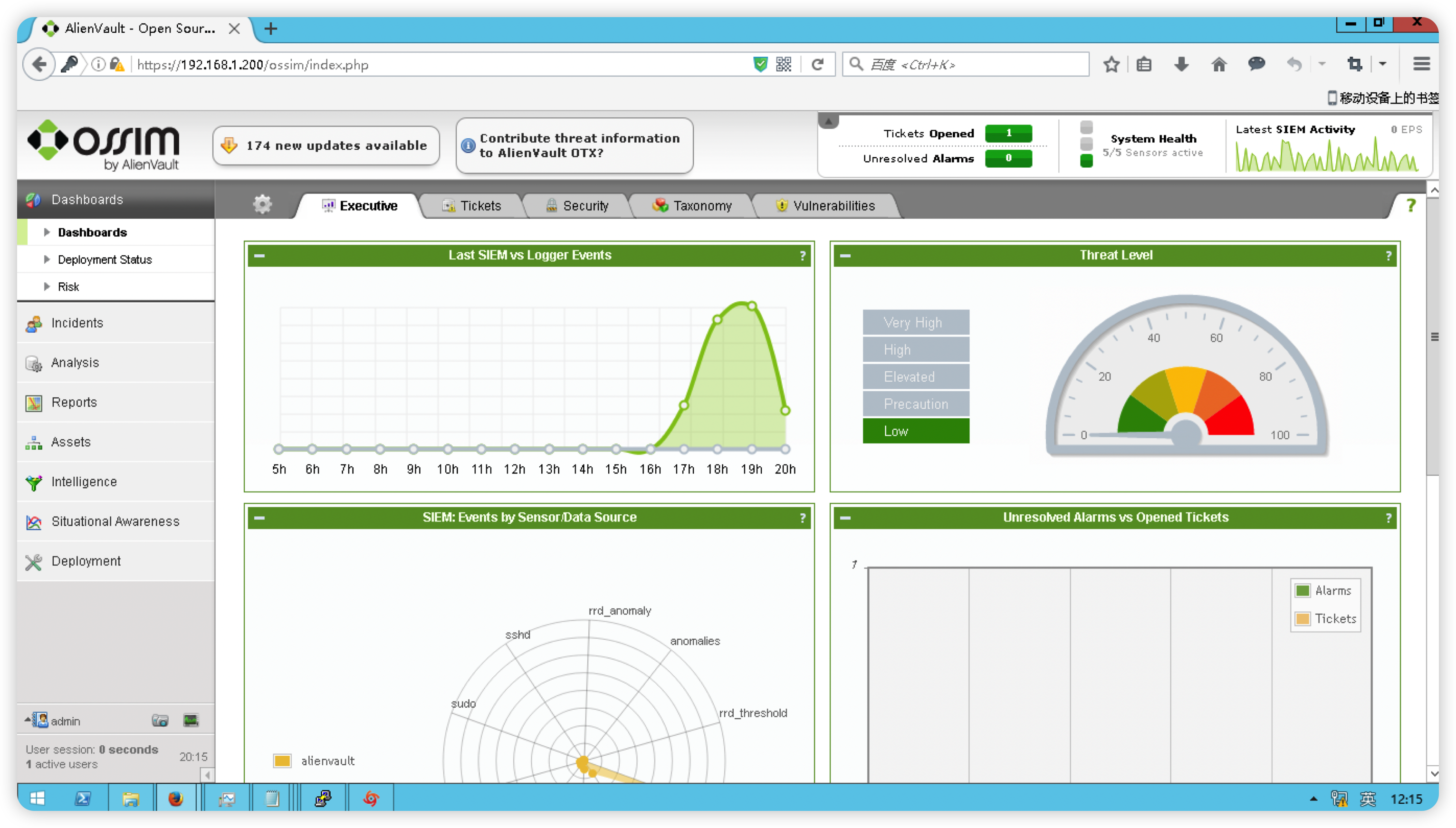Collapse the Last SIEM vs Logger Events widget

click(x=259, y=255)
